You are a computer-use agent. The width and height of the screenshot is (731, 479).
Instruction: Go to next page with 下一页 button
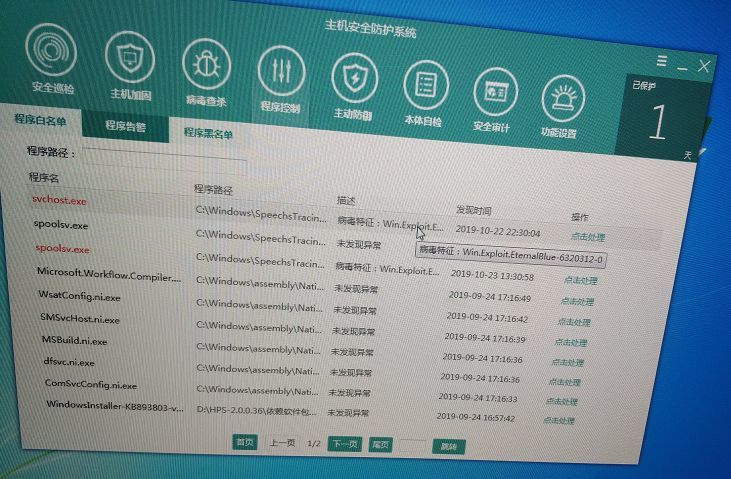click(x=345, y=444)
